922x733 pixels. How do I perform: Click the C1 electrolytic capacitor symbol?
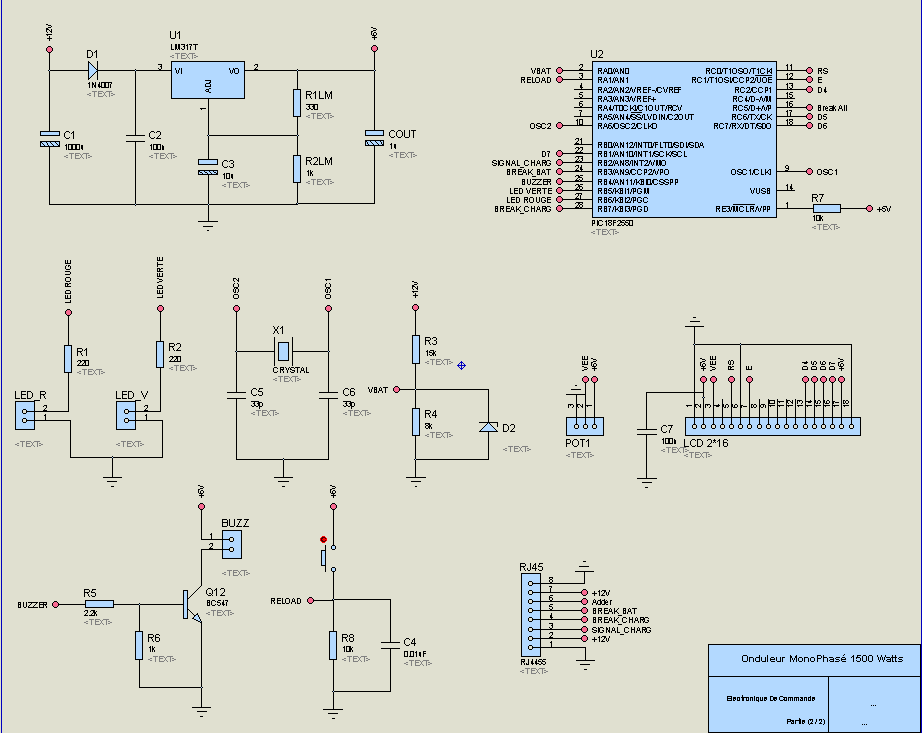click(50, 139)
